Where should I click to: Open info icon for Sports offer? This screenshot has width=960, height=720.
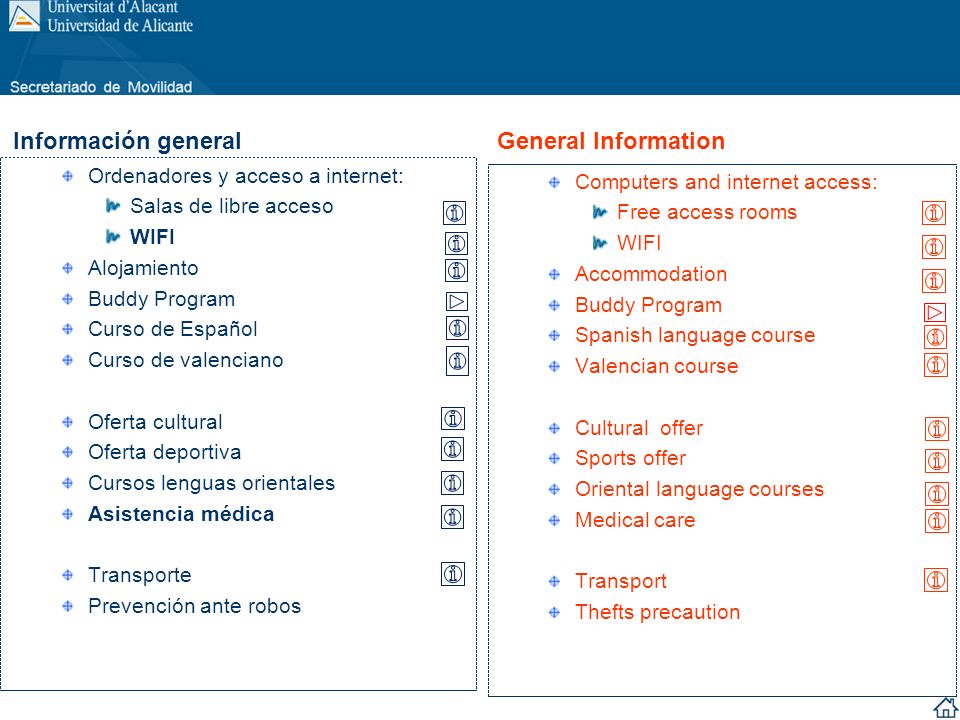tap(937, 461)
